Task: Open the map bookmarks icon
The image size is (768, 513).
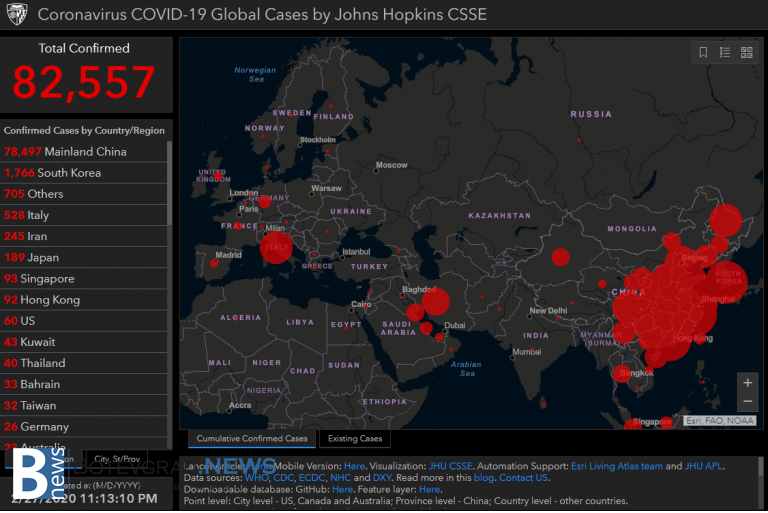Action: tap(703, 53)
